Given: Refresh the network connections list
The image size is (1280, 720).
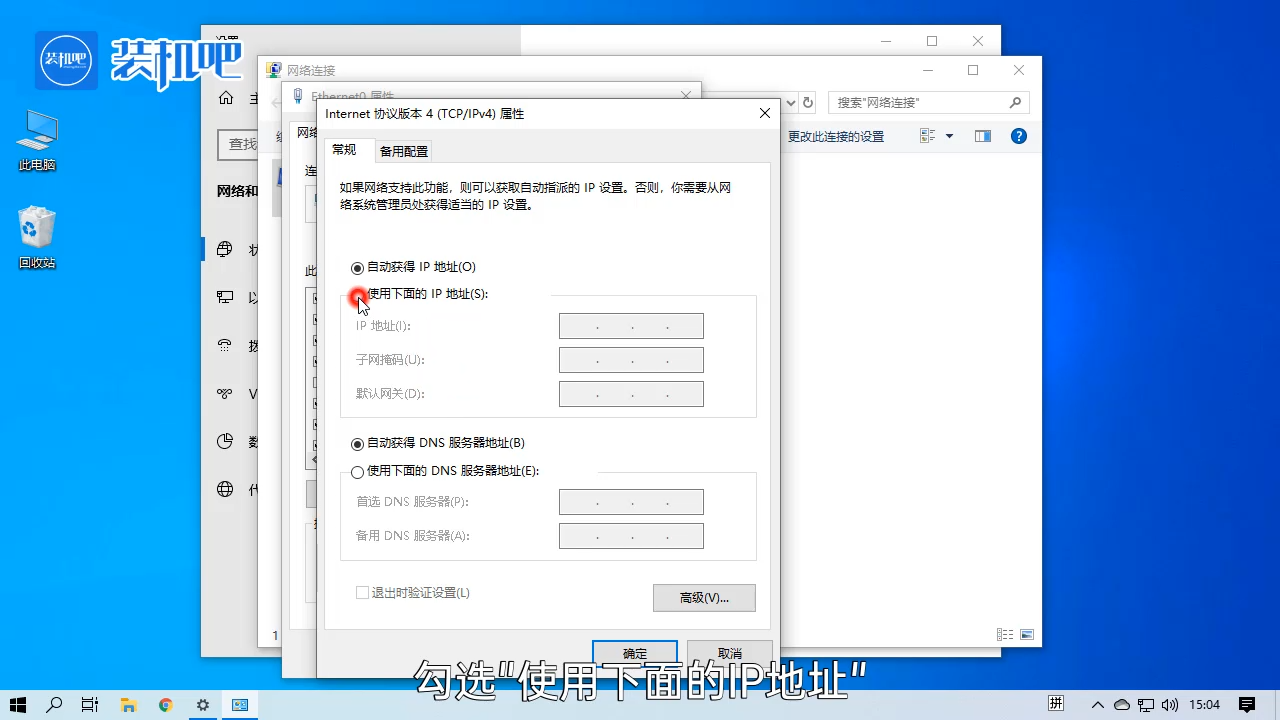Looking at the screenshot, I should click(808, 102).
